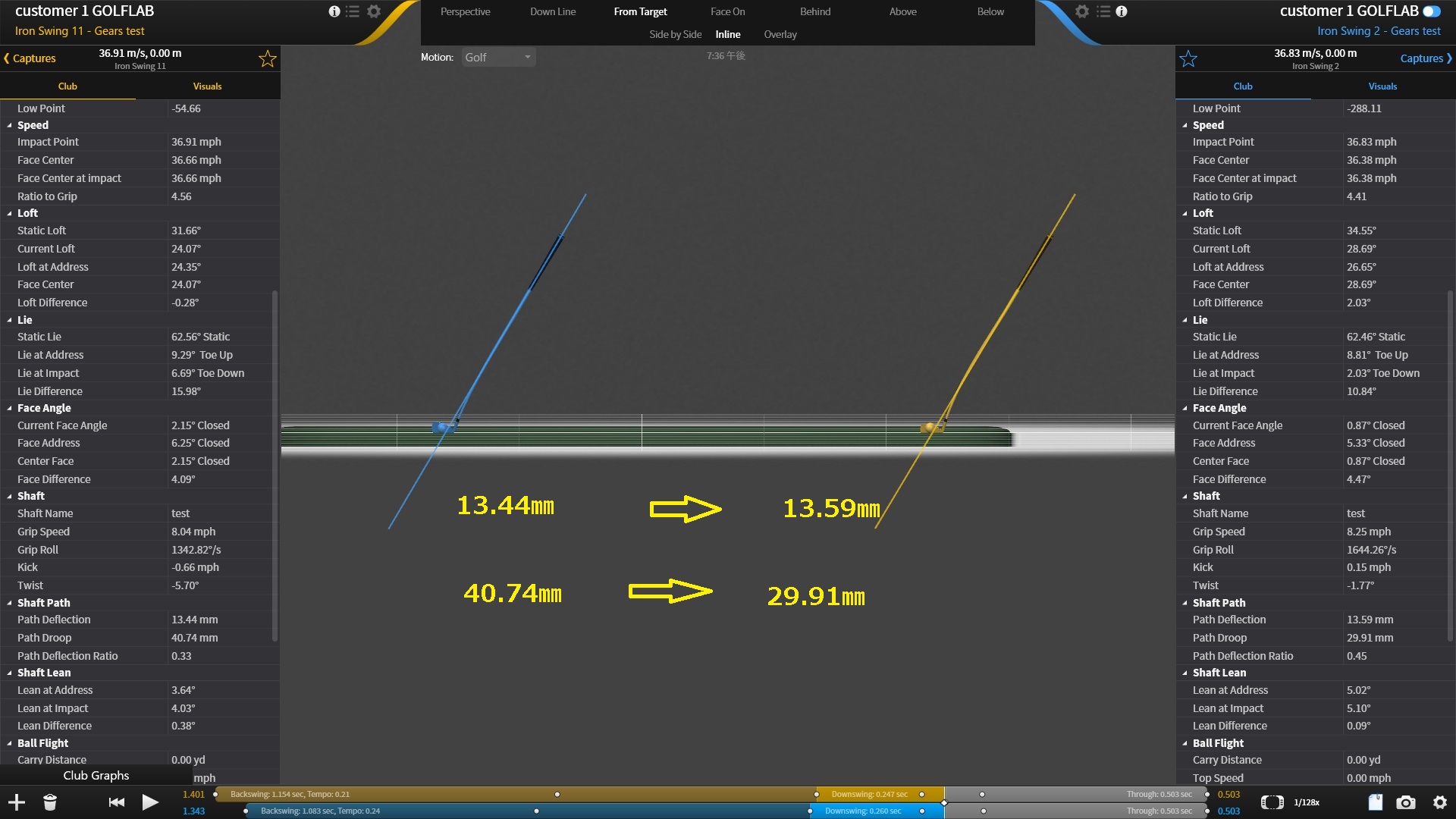Screen dimensions: 1456x819
Task: Click the plus add icon at bottom-left
Action: pos(16,802)
